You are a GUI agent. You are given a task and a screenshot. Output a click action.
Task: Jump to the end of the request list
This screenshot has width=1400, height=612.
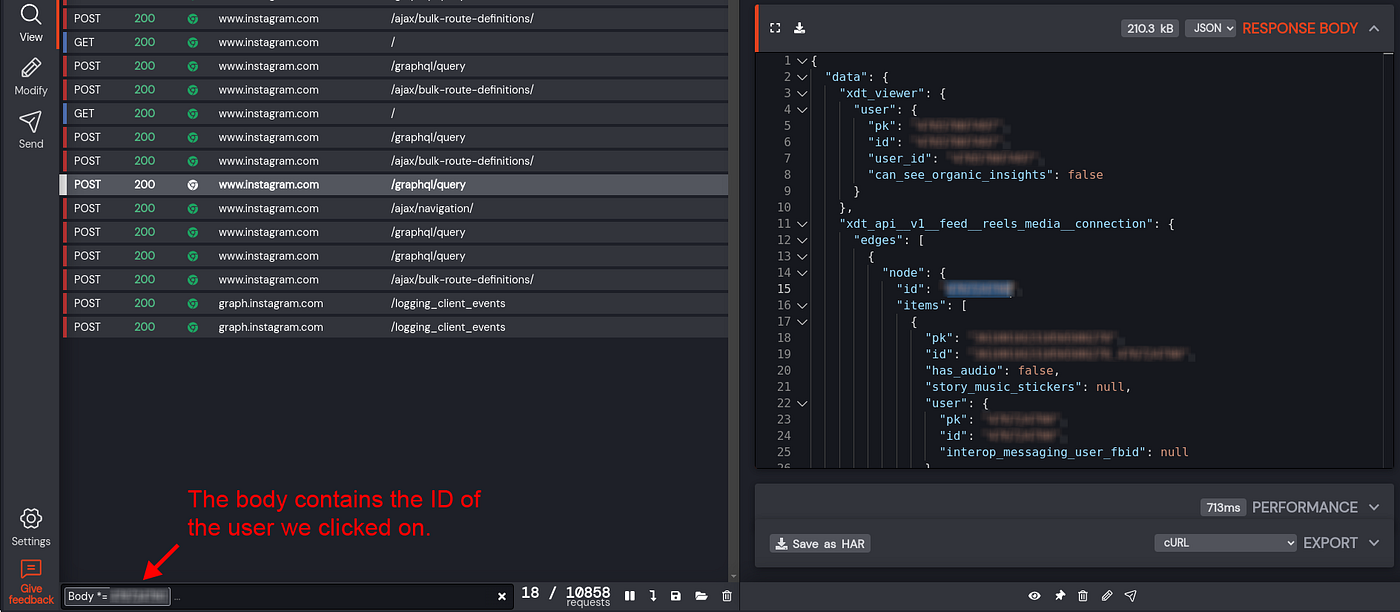coord(653,596)
